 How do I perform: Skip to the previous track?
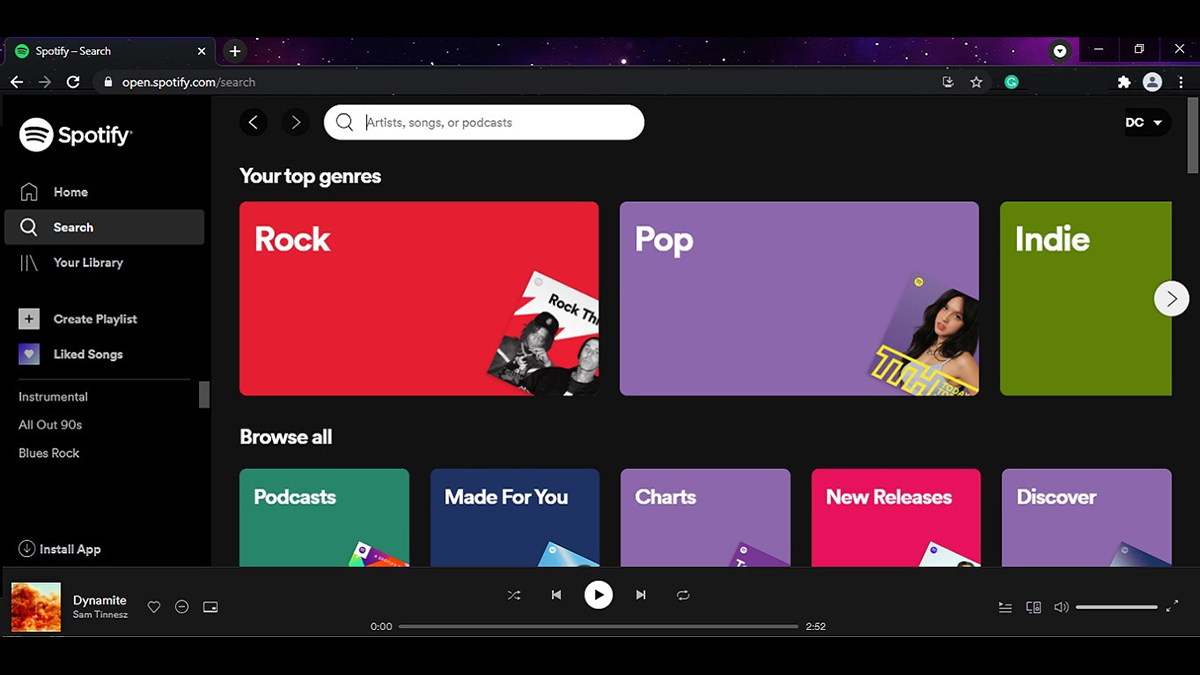556,595
